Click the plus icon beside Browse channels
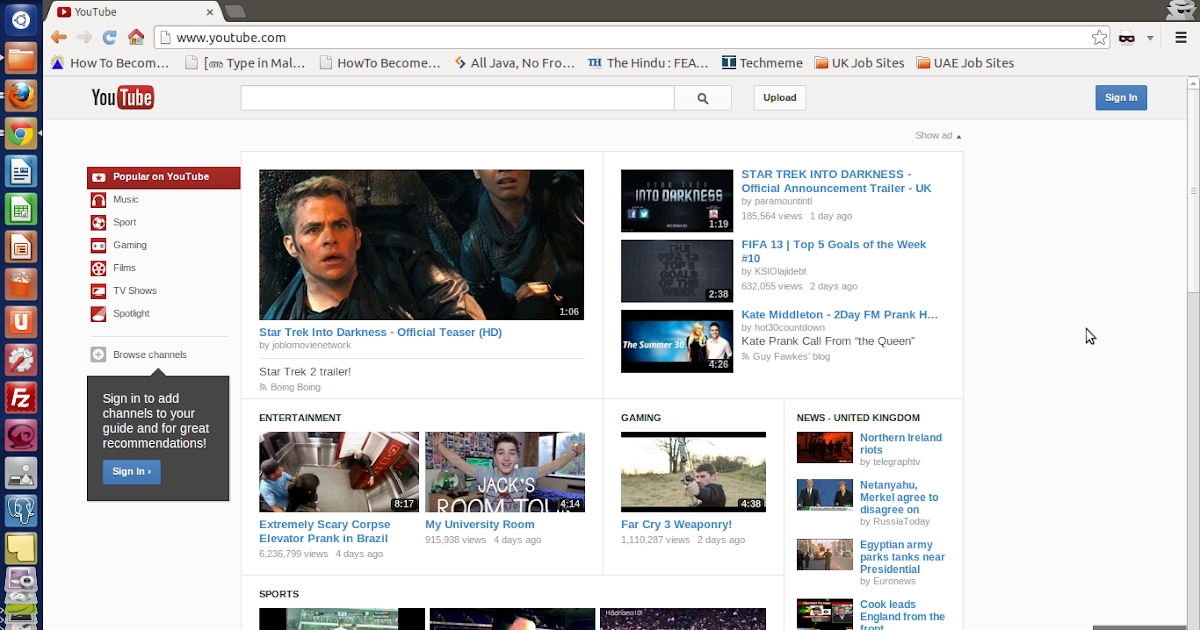Image resolution: width=1200 pixels, height=630 pixels. [98, 355]
